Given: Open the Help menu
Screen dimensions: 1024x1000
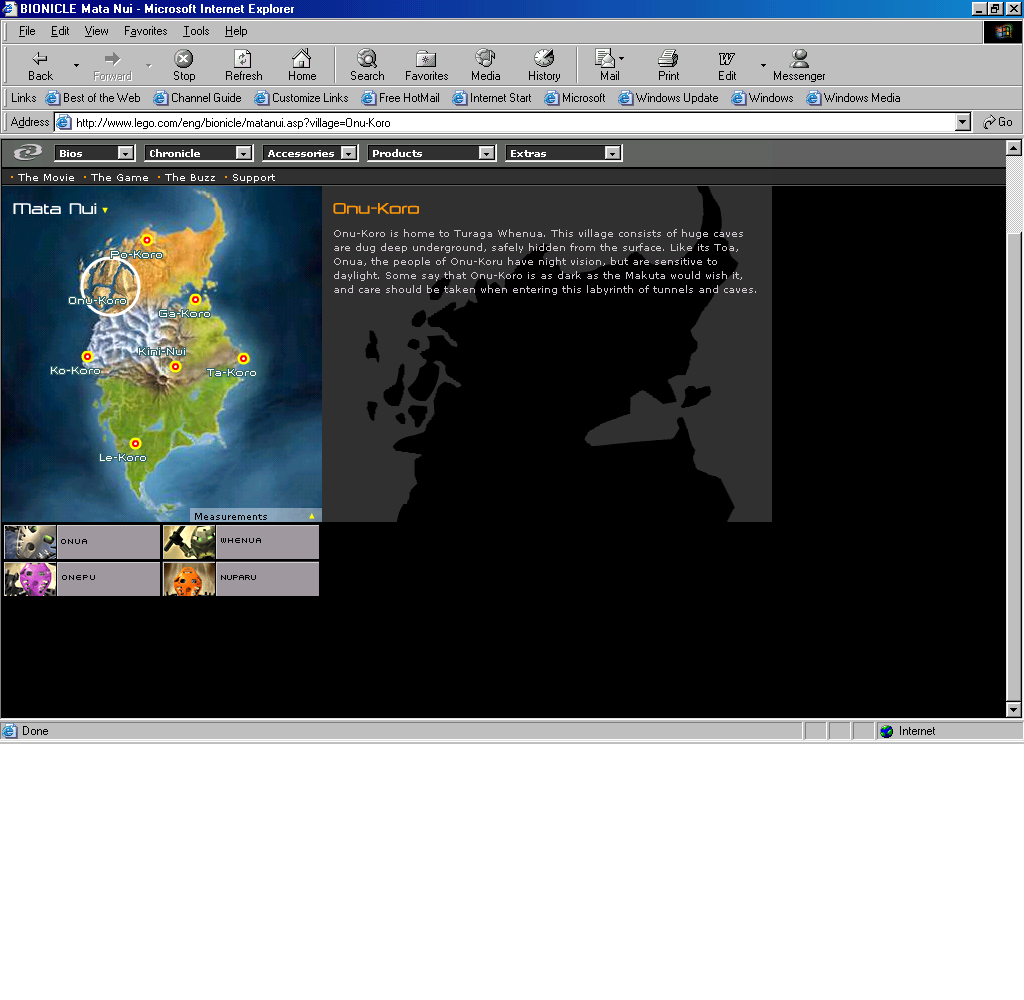Looking at the screenshot, I should tap(236, 31).
